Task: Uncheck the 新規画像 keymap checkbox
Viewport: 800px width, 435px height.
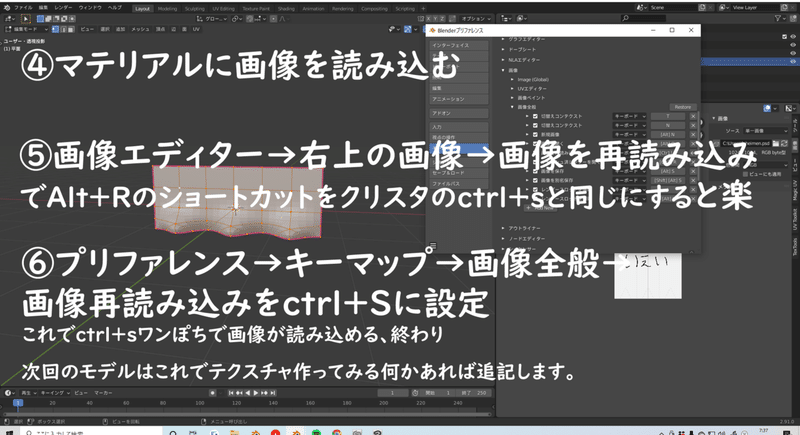Action: pos(535,135)
